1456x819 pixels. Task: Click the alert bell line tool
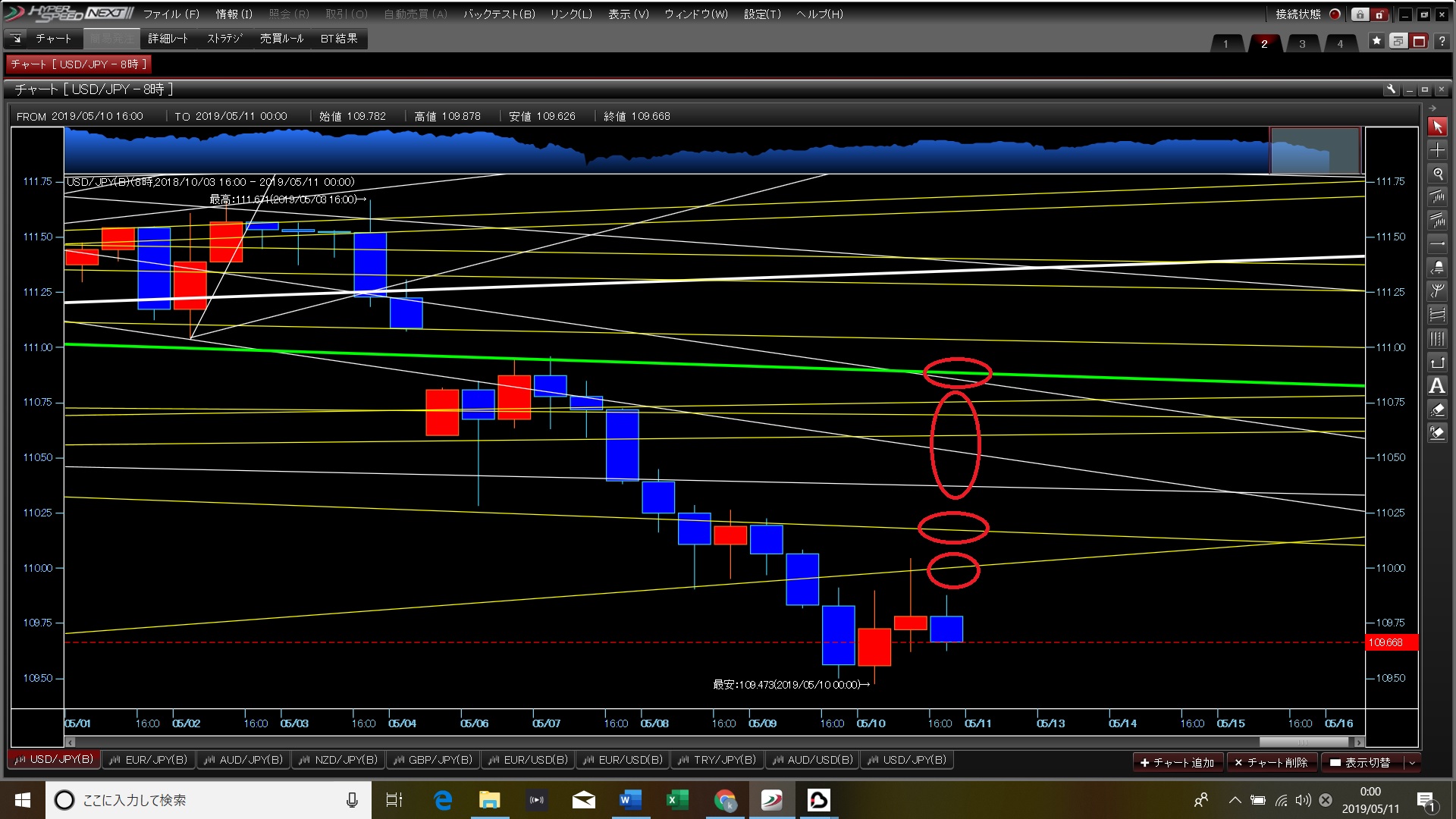click(x=1437, y=268)
